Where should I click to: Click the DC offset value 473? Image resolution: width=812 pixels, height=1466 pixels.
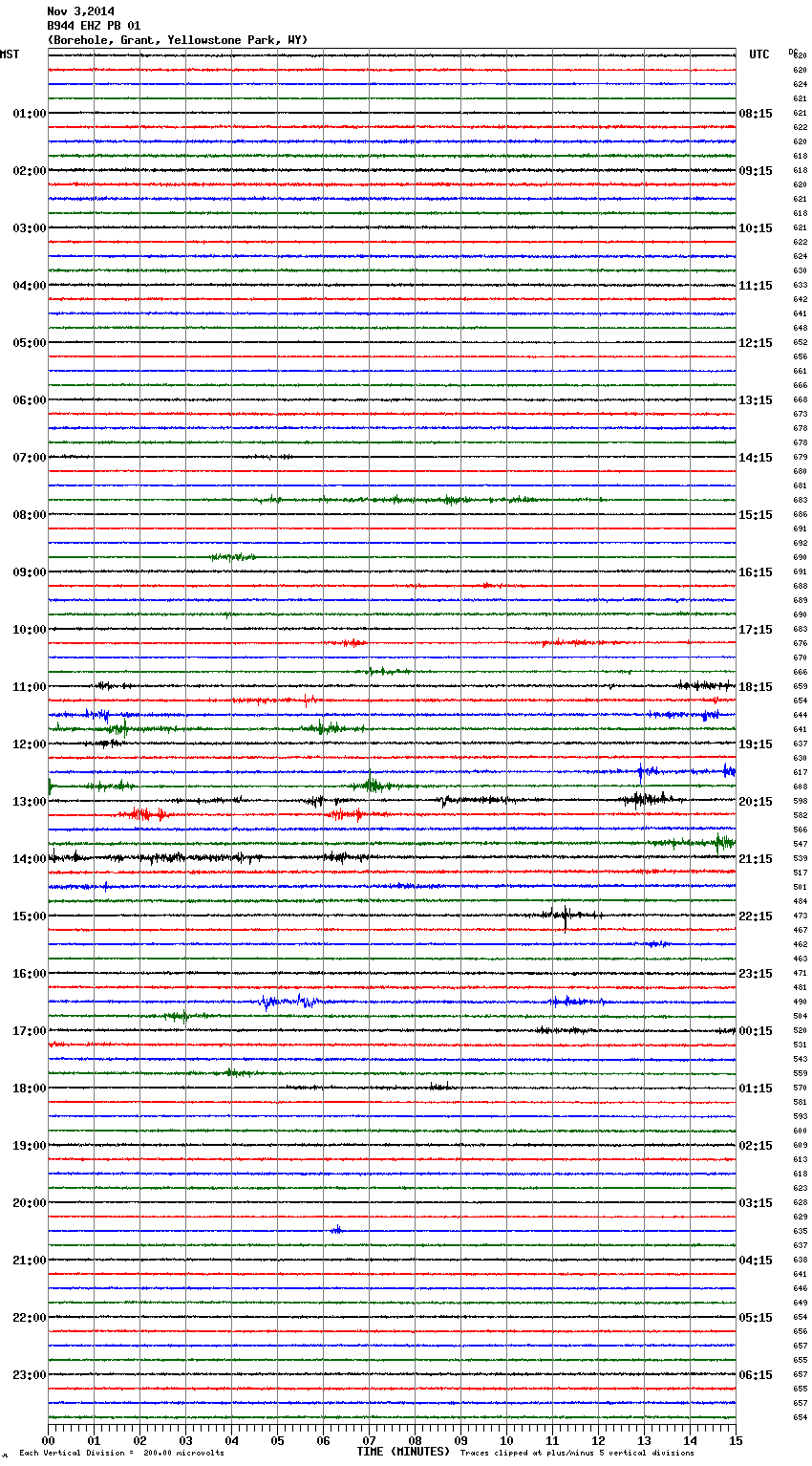[x=801, y=916]
